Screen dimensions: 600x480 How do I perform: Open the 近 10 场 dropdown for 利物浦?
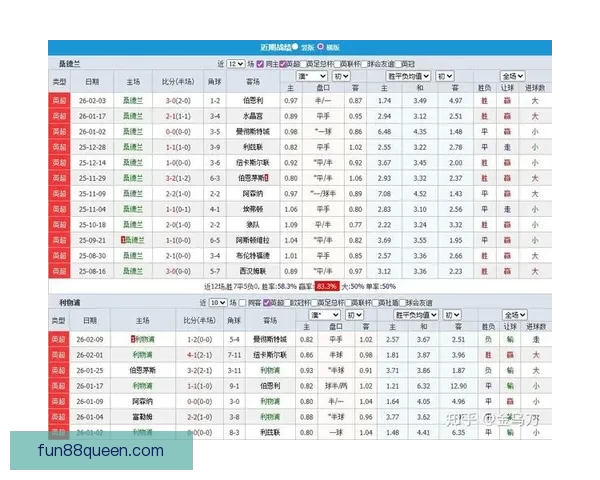point(218,303)
